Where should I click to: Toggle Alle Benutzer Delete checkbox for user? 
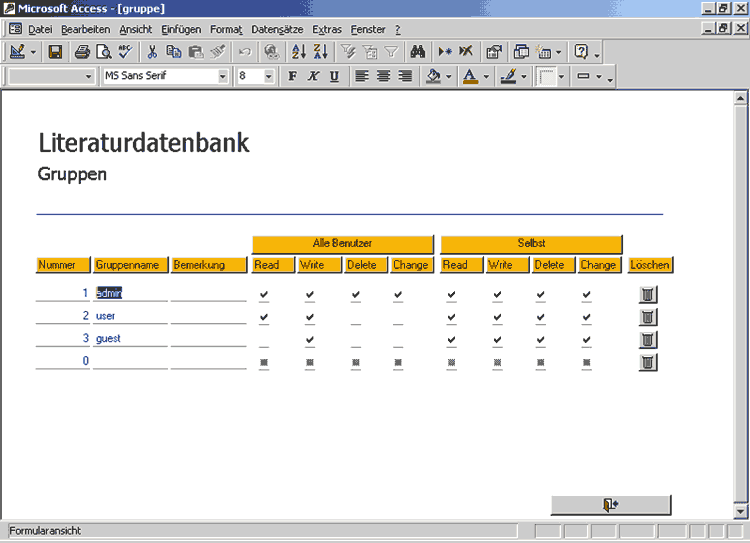click(356, 318)
